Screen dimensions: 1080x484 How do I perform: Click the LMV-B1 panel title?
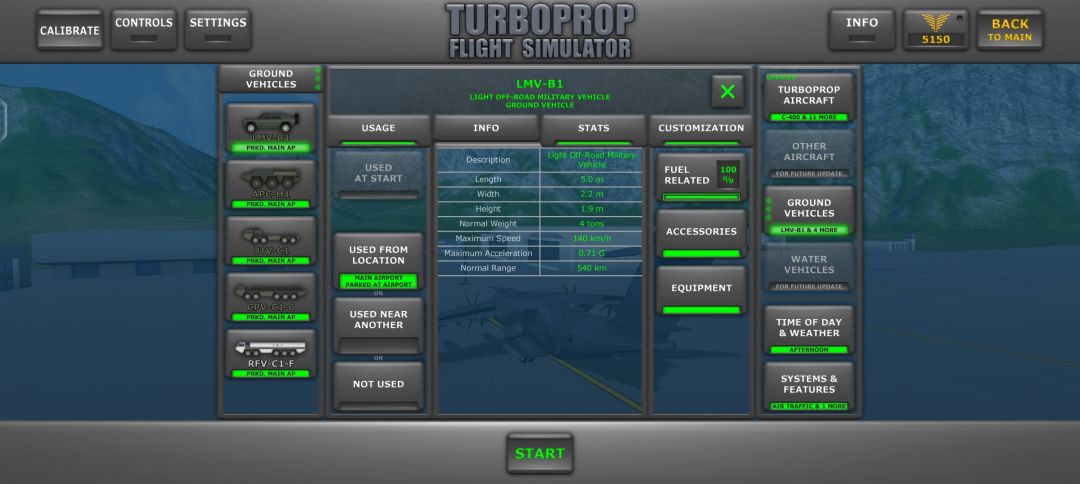540,84
